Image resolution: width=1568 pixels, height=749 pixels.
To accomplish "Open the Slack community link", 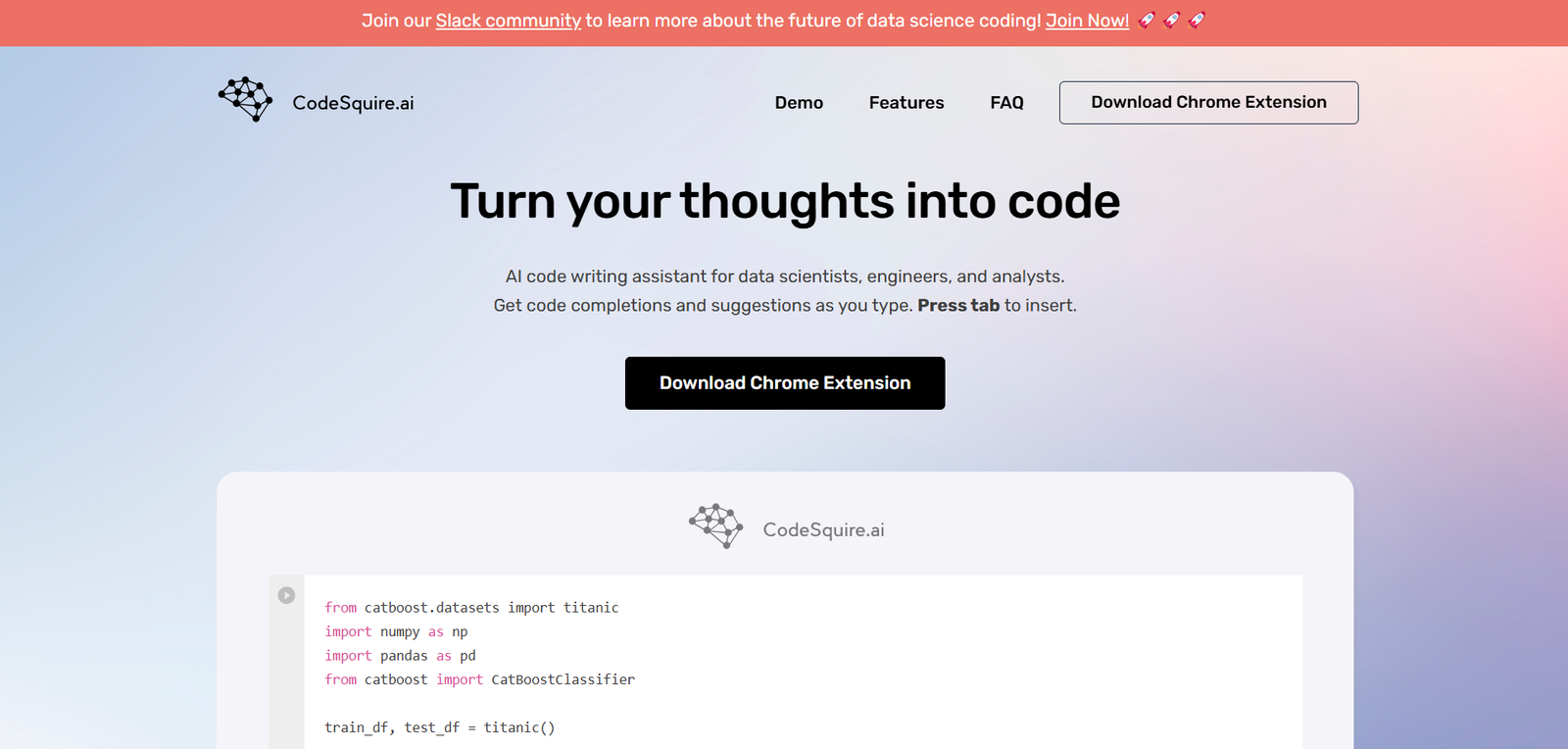I will click(x=508, y=21).
